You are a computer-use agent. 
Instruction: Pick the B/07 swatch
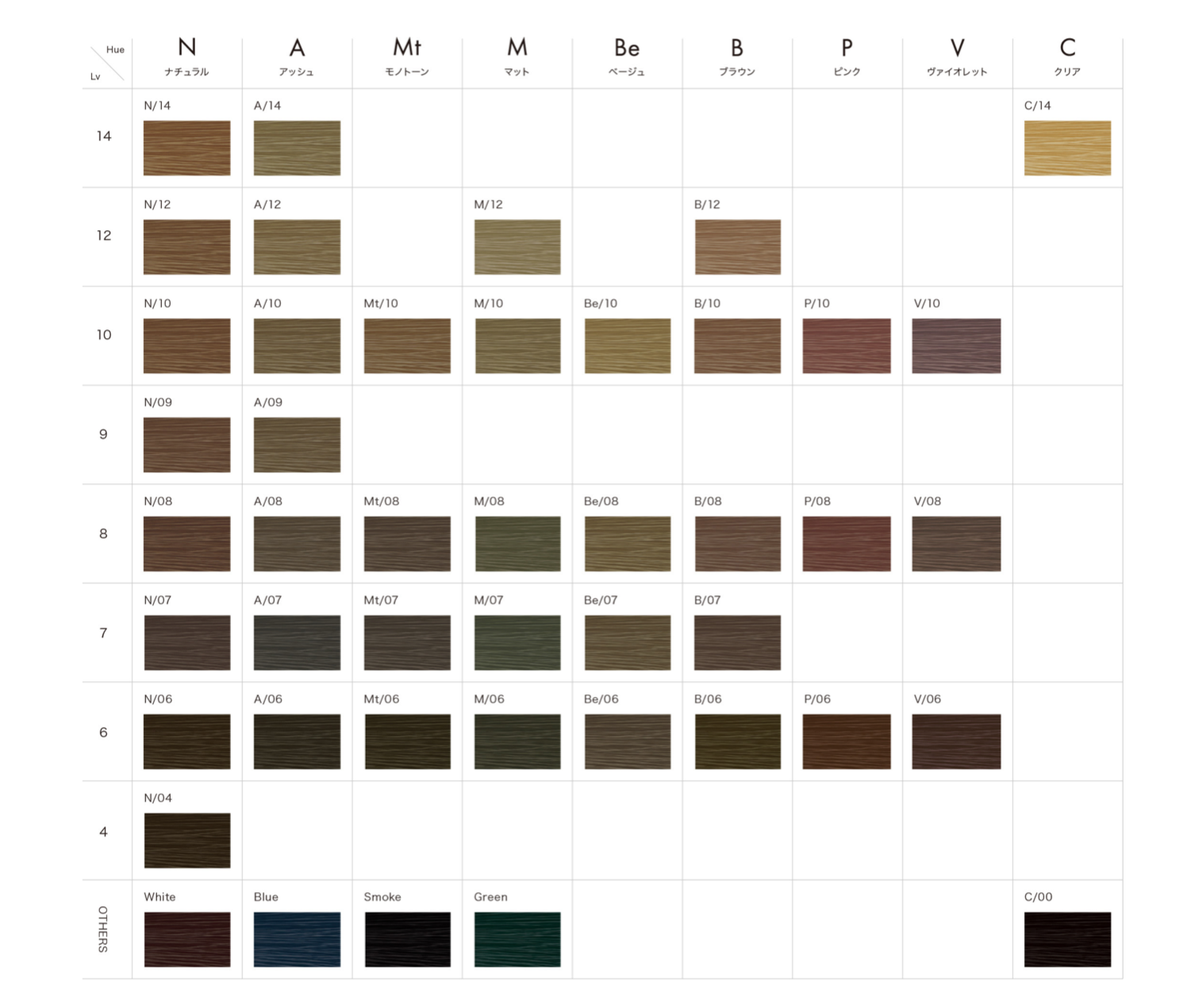(737, 643)
